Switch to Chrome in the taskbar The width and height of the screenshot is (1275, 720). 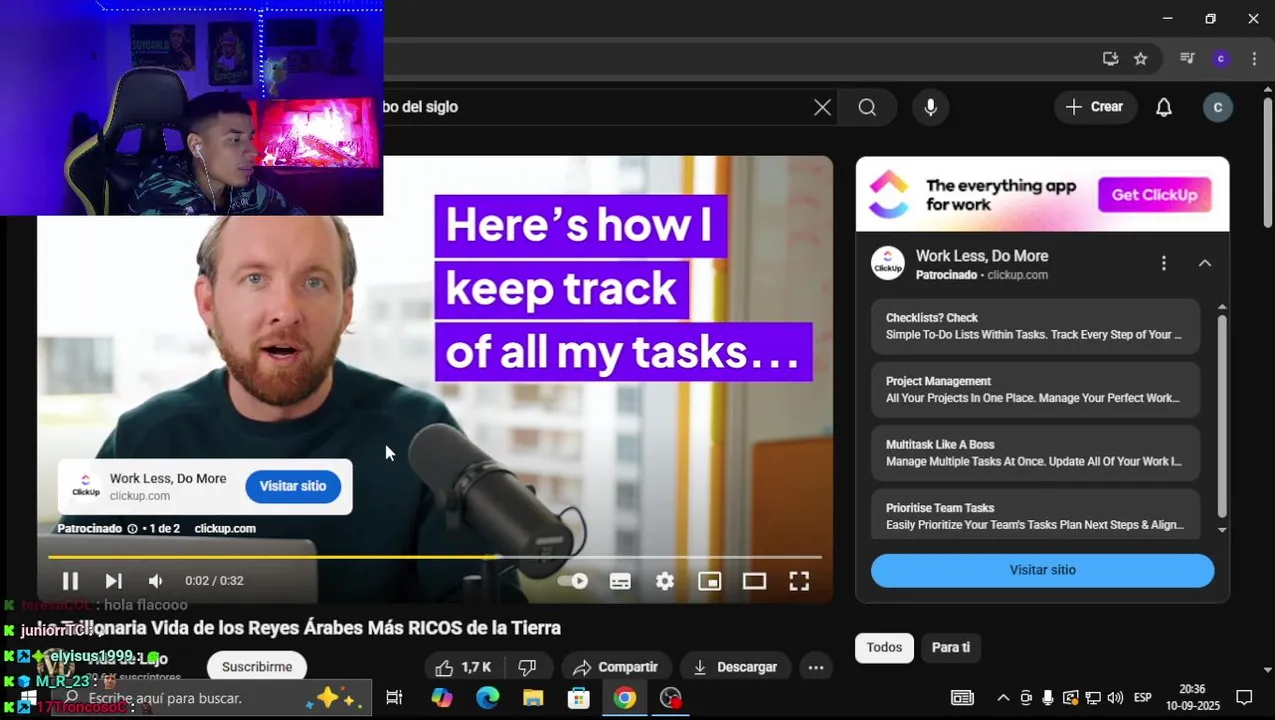pyautogui.click(x=624, y=698)
